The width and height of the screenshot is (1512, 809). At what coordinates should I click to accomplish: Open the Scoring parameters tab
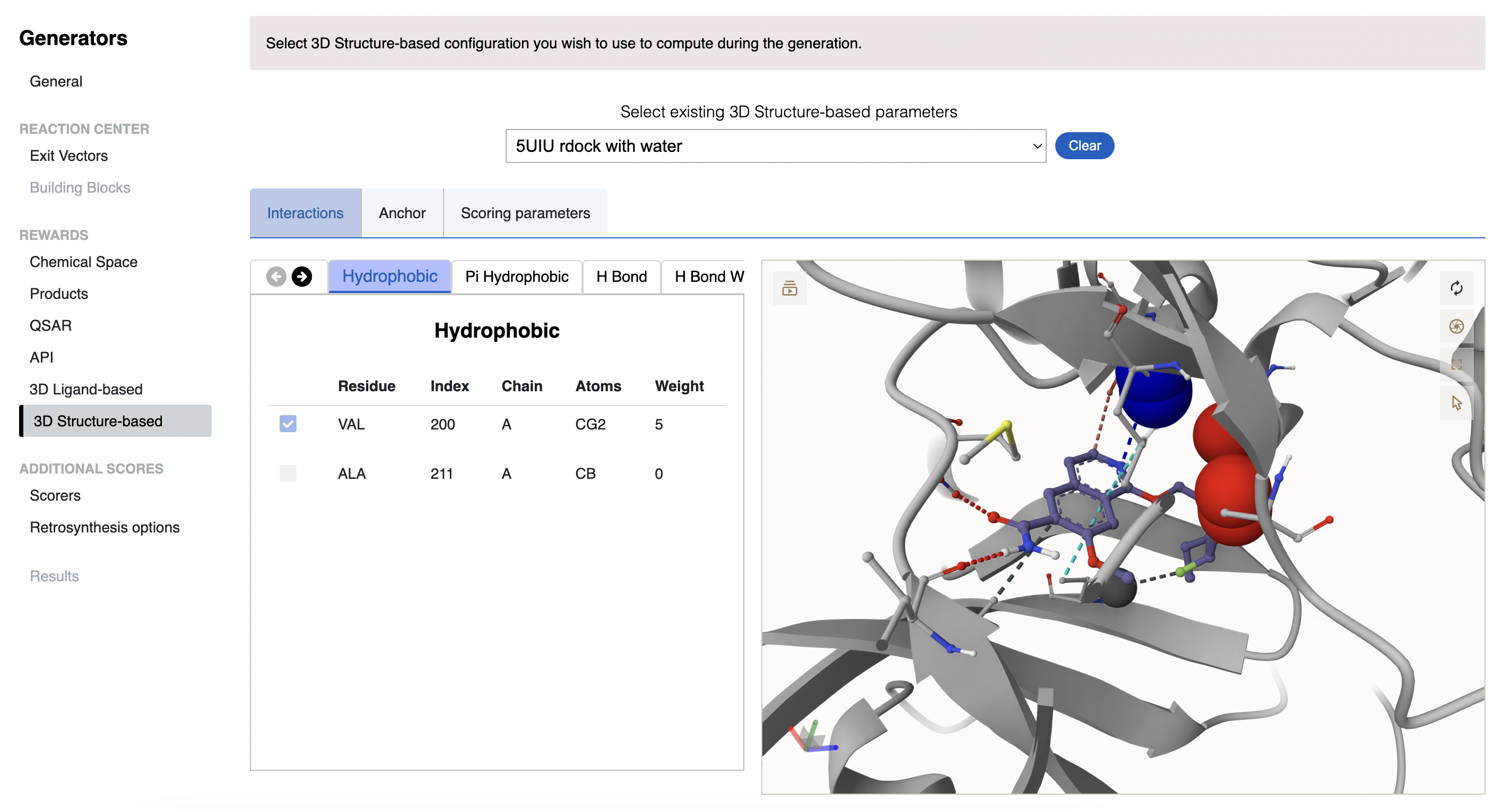coord(525,213)
